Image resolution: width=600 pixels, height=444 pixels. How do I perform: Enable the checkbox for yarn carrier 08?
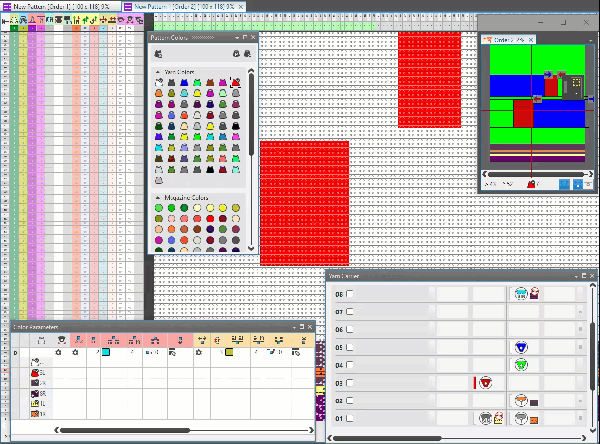pos(350,294)
